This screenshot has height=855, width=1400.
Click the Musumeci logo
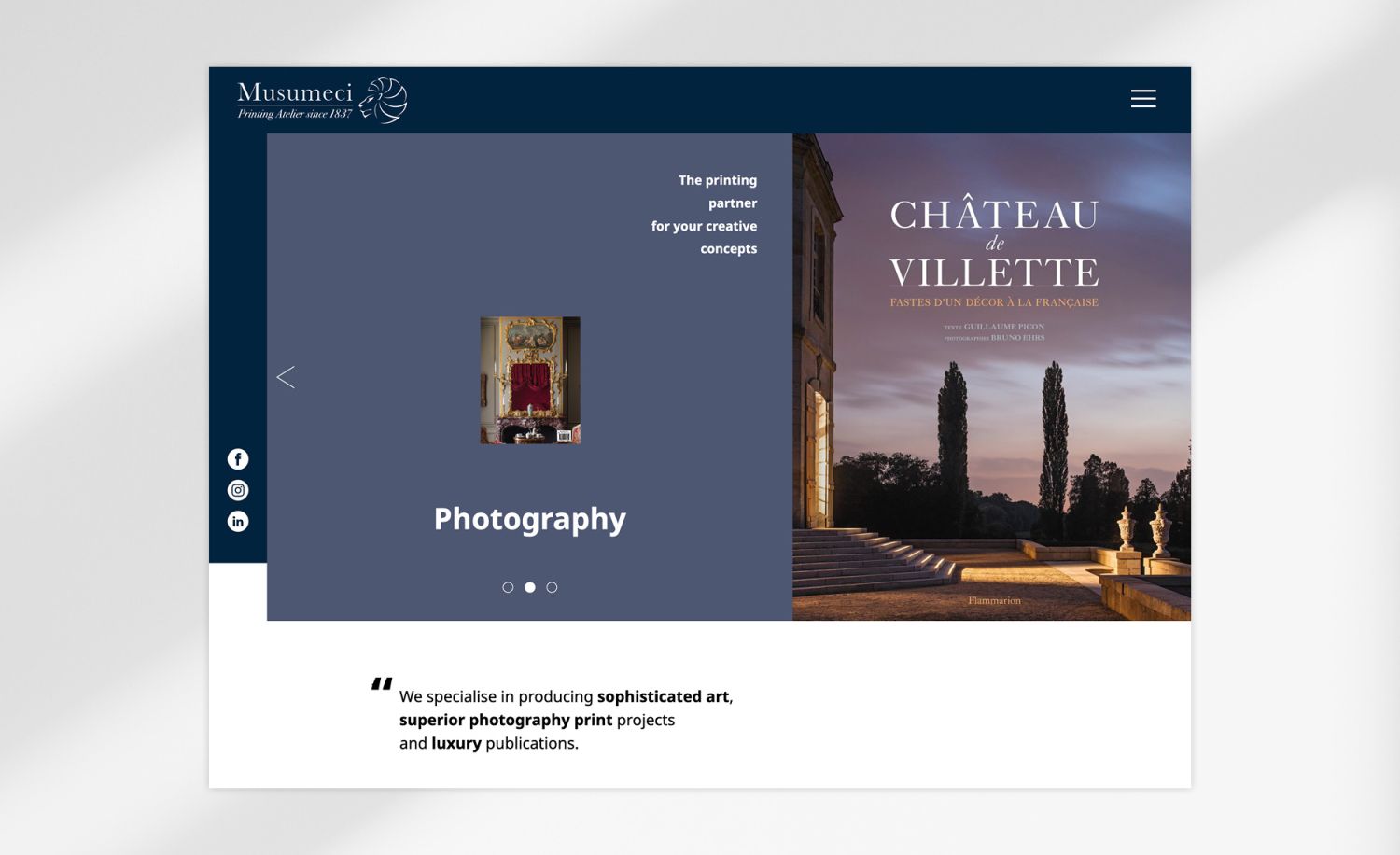coord(322,101)
